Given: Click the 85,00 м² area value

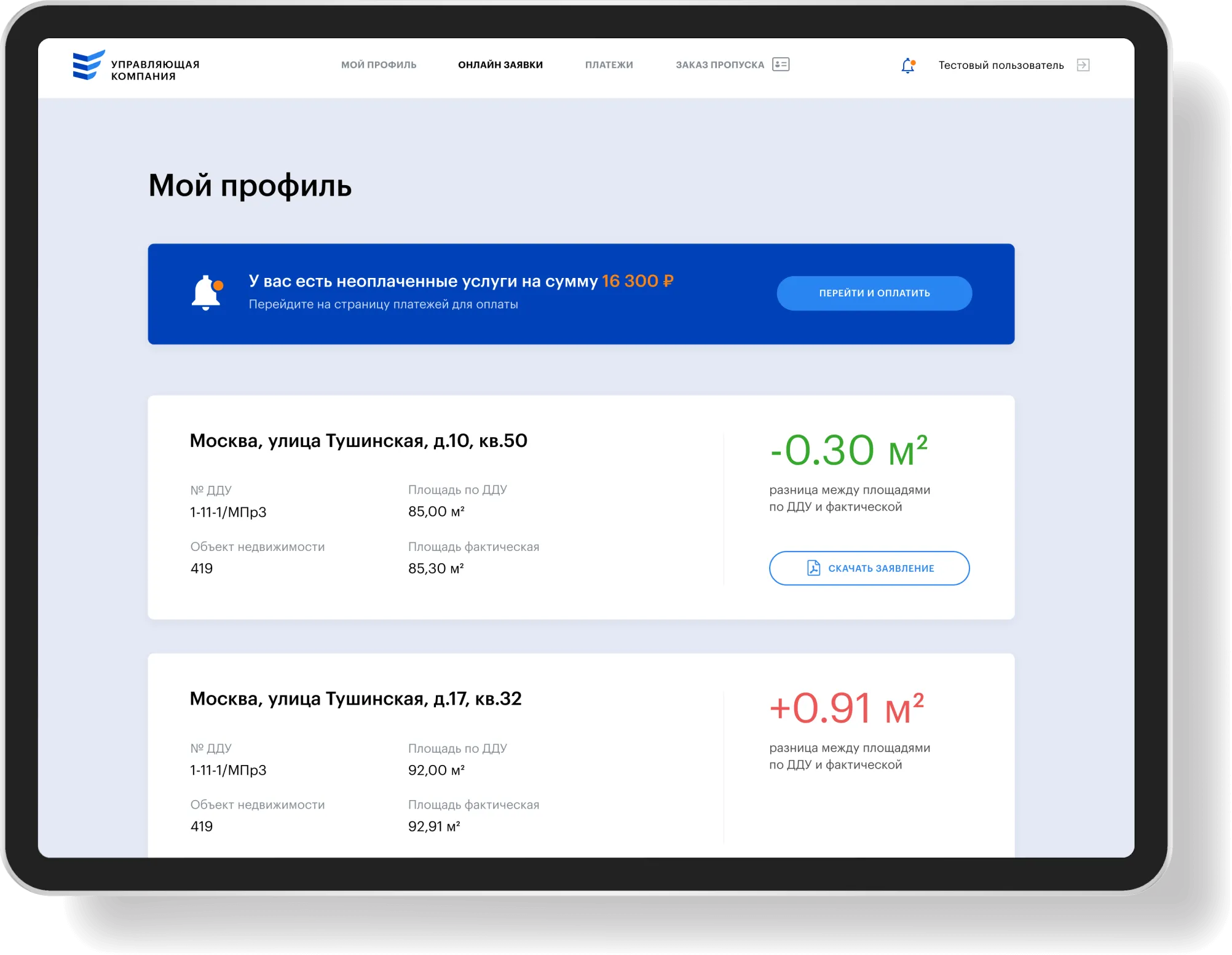Looking at the screenshot, I should point(436,512).
